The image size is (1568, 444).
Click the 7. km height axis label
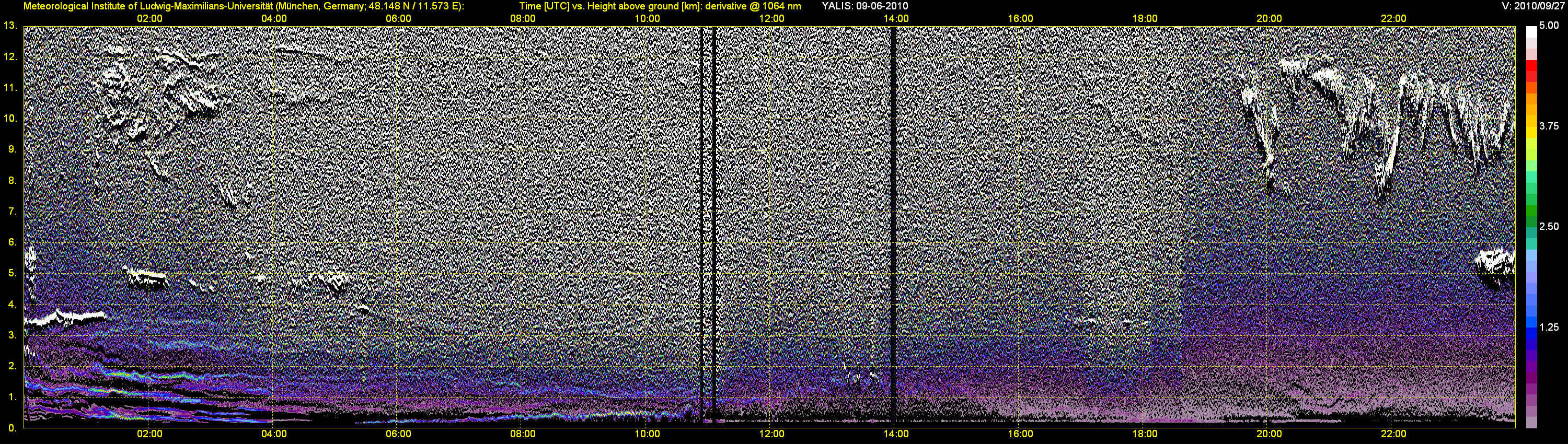12,211
